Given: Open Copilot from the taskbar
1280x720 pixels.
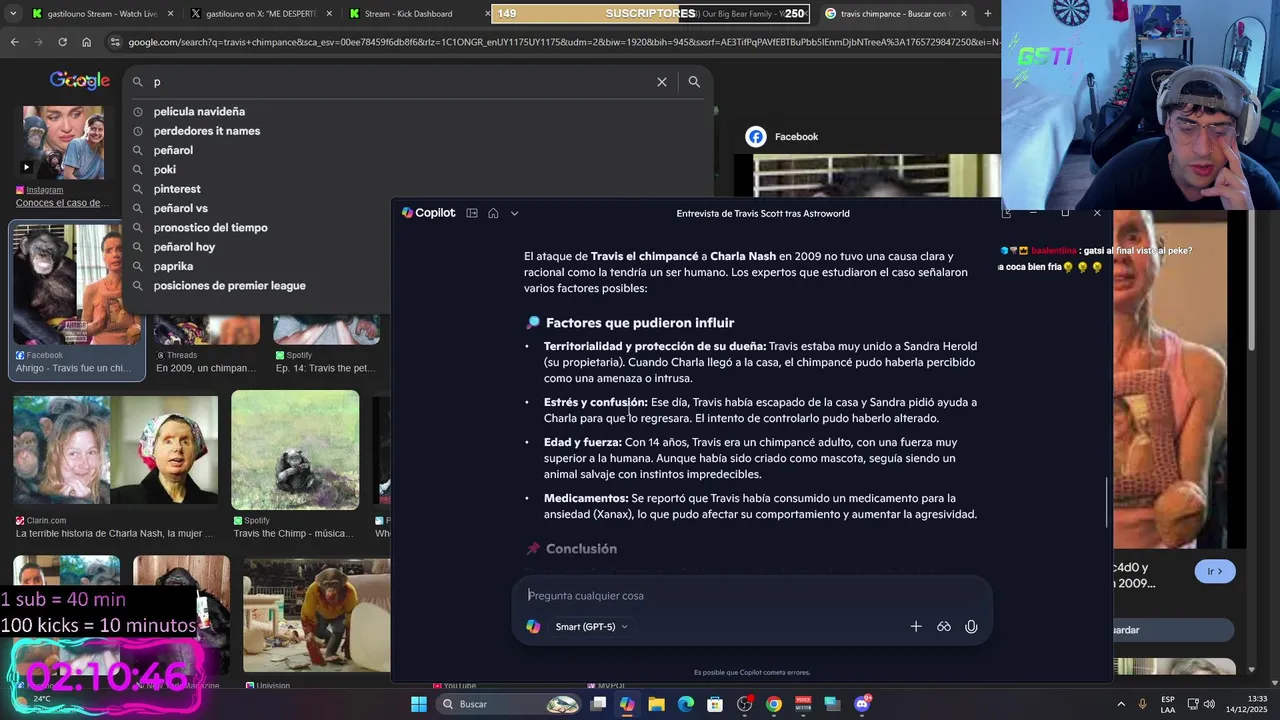Looking at the screenshot, I should tap(627, 704).
